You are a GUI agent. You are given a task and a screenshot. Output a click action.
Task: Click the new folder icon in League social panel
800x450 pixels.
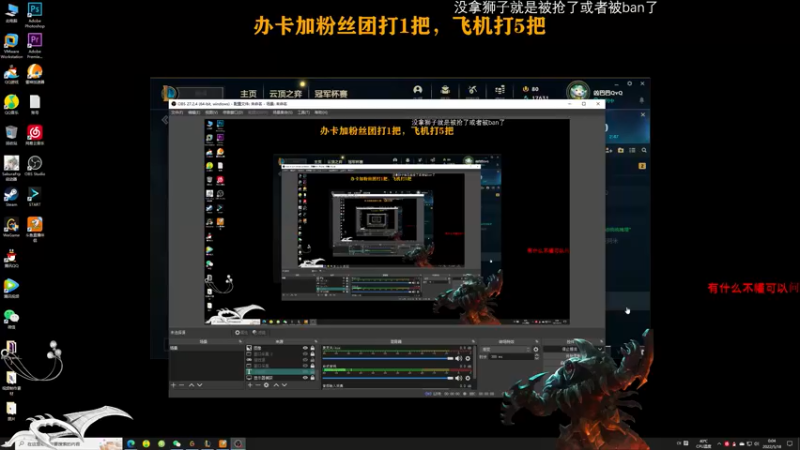tap(620, 150)
